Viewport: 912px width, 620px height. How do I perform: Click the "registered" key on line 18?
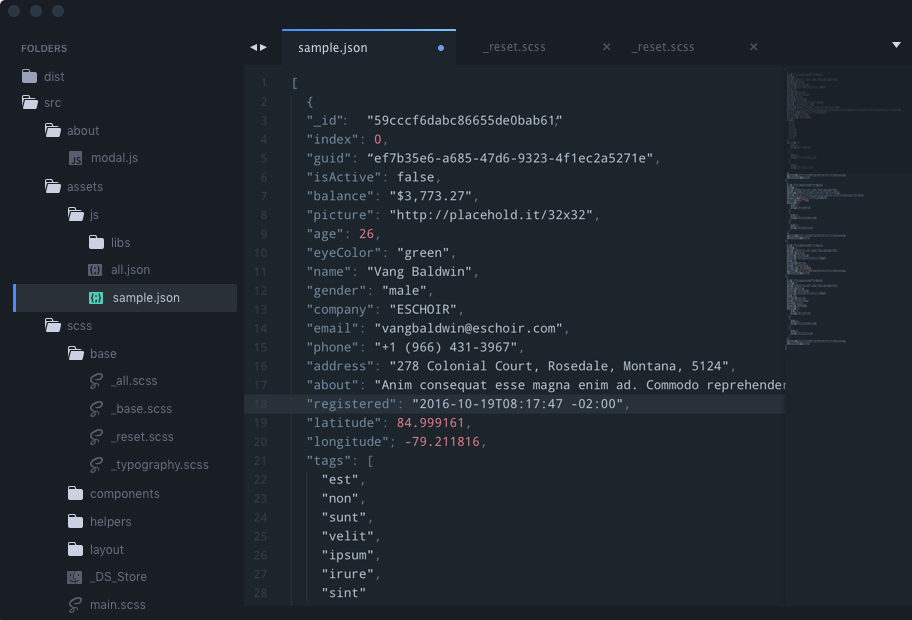pos(351,404)
